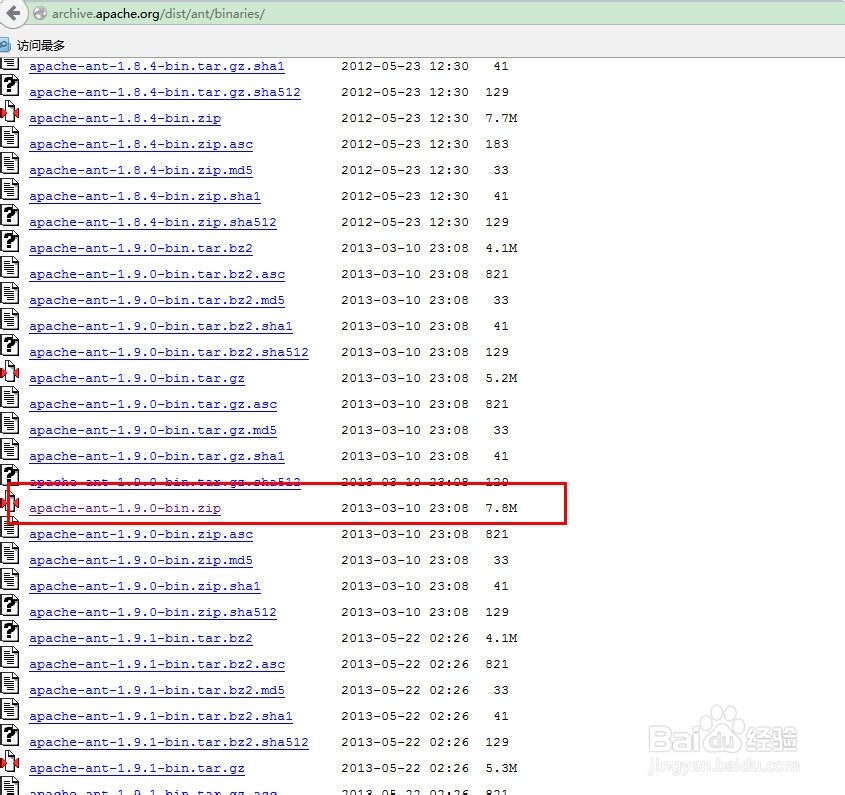Download apache-ant-1.9.1-bin.tar.bz2 link
The width and height of the screenshot is (845, 795).
pyautogui.click(x=141, y=638)
